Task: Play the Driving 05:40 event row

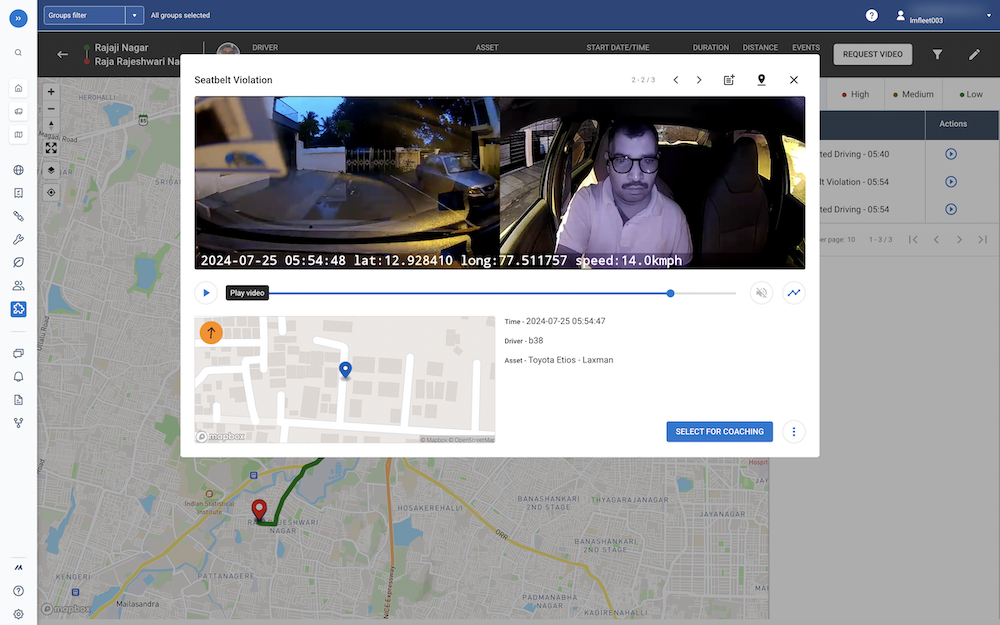Action: click(950, 154)
